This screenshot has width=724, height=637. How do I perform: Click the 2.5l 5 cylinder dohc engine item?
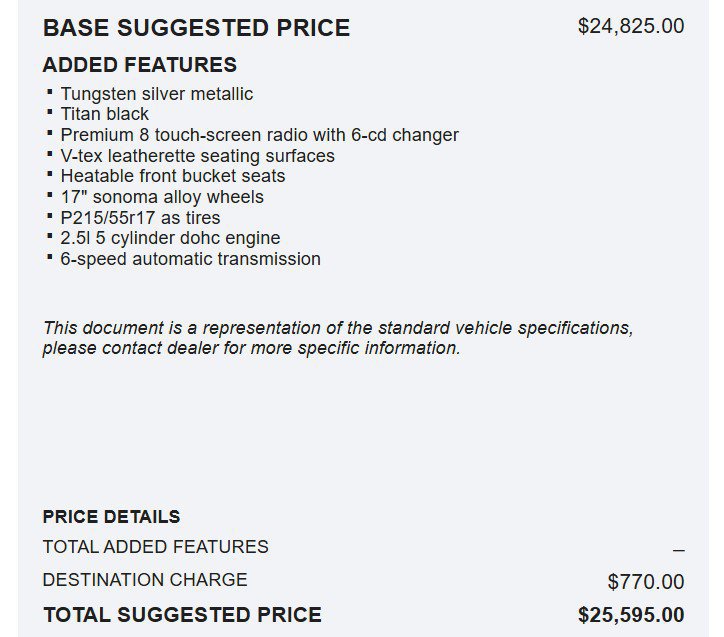tap(170, 238)
